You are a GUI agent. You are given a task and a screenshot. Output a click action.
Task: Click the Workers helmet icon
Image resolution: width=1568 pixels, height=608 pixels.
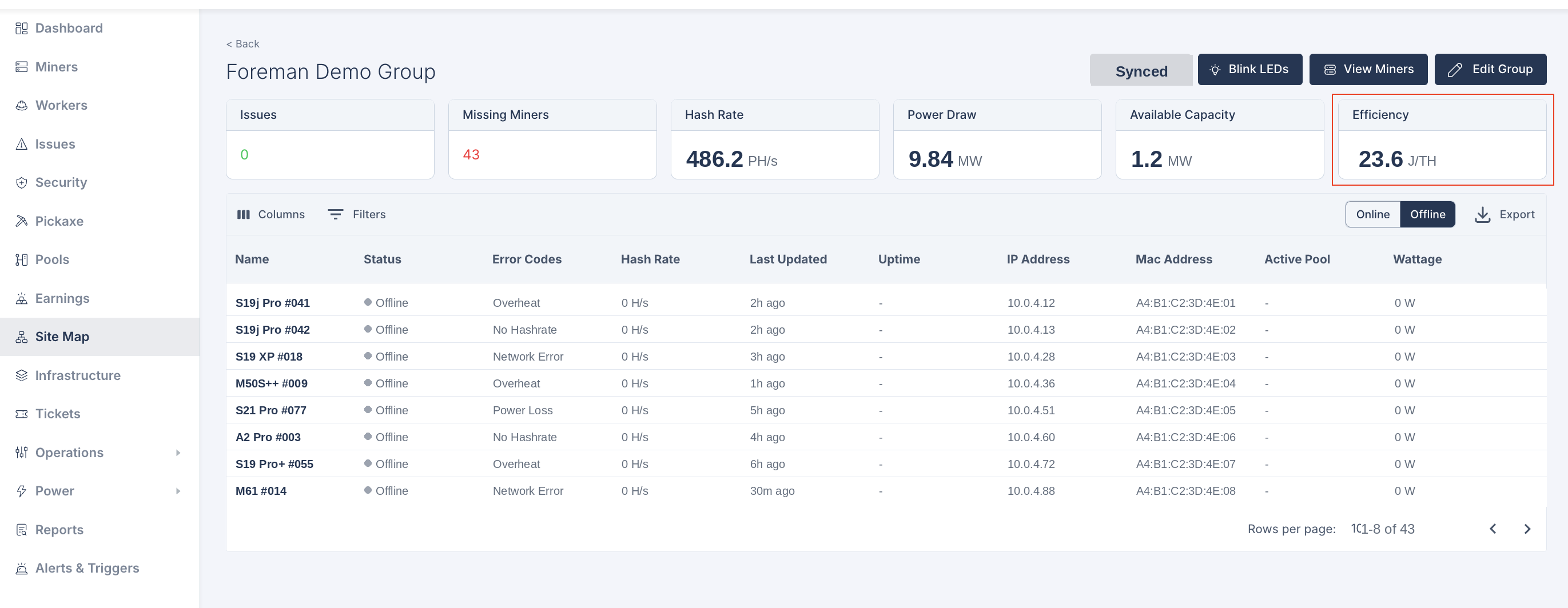click(21, 105)
